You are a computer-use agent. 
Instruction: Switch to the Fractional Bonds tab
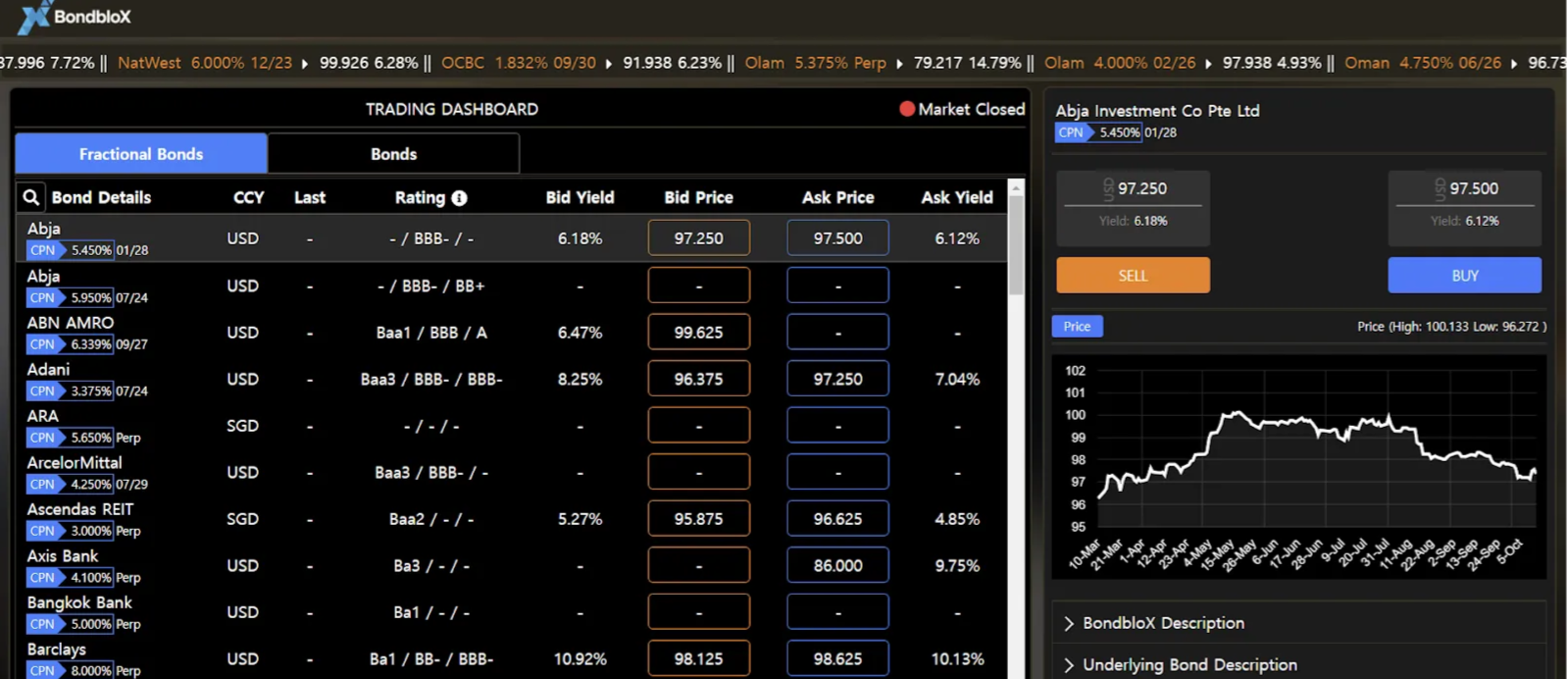(141, 154)
